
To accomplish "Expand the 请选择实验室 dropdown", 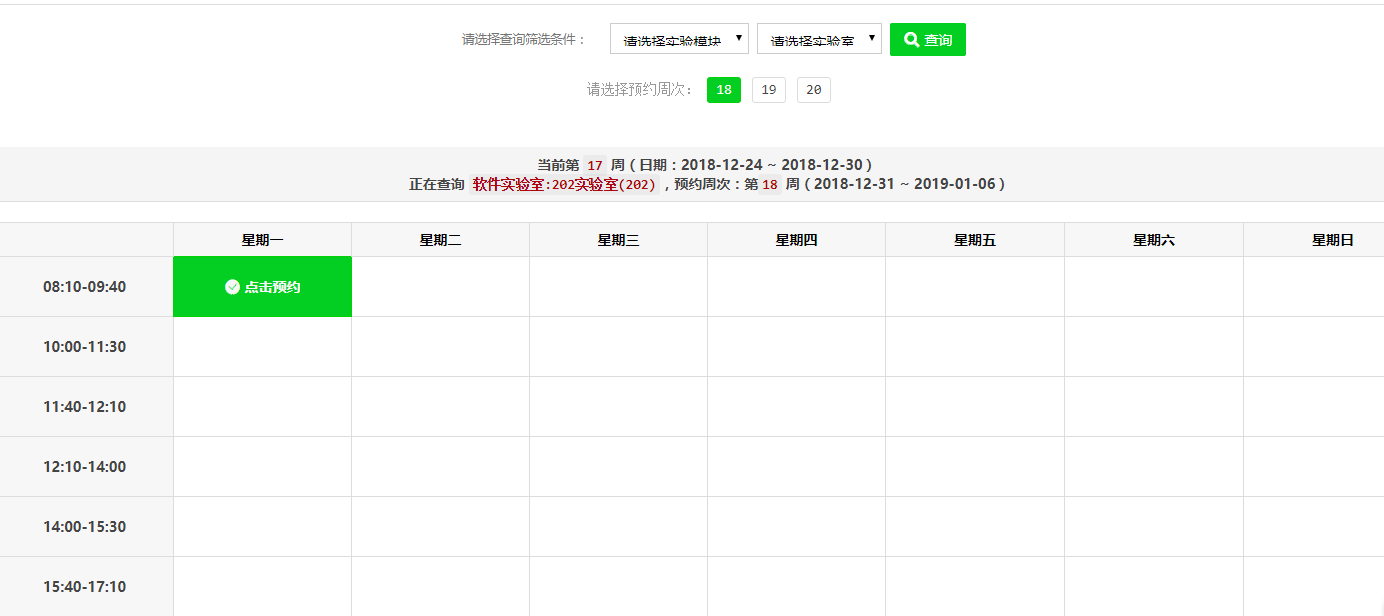I will point(819,39).
